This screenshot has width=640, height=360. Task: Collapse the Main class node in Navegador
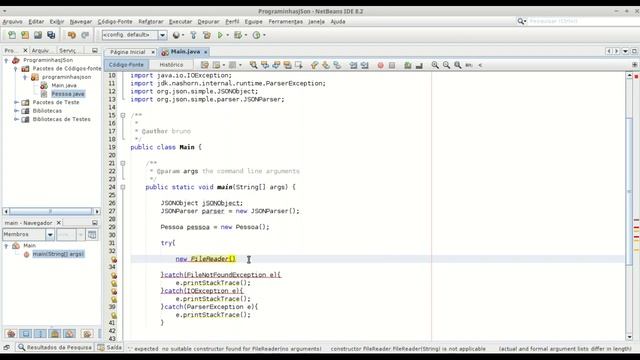tap(6, 246)
